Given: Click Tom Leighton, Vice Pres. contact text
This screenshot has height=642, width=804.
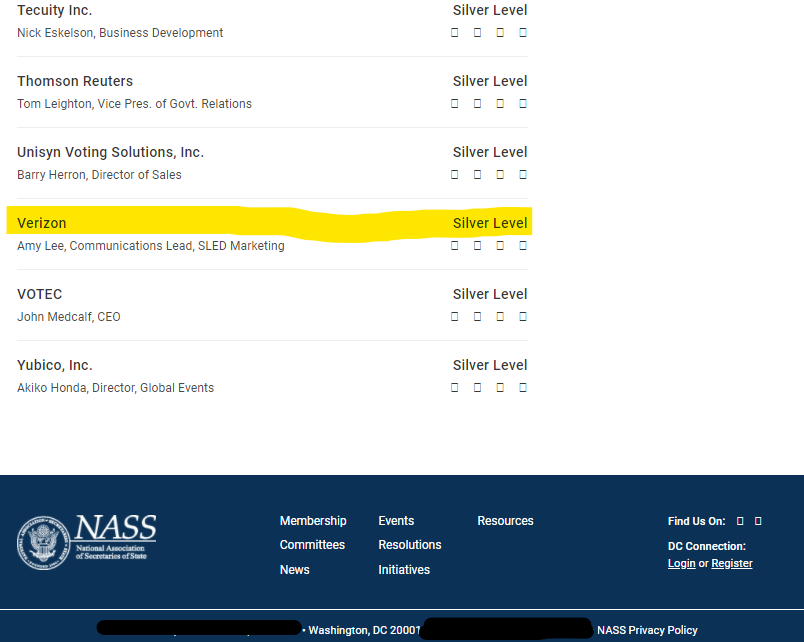Looking at the screenshot, I should (x=134, y=104).
